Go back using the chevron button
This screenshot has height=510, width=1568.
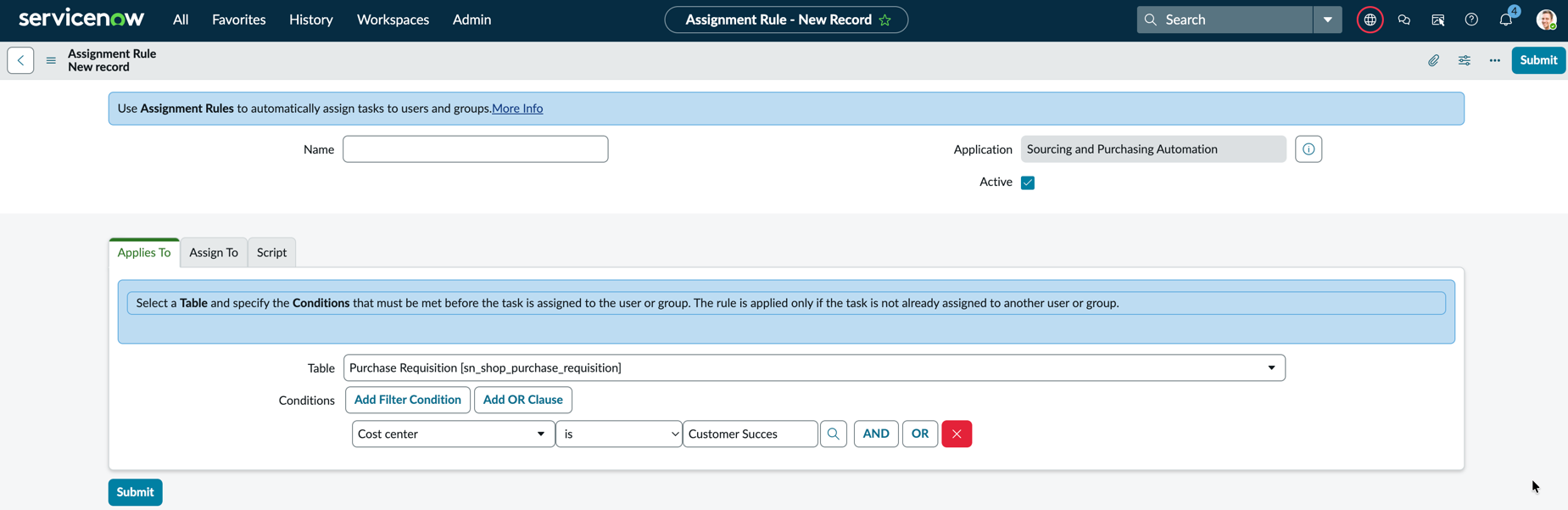point(20,60)
